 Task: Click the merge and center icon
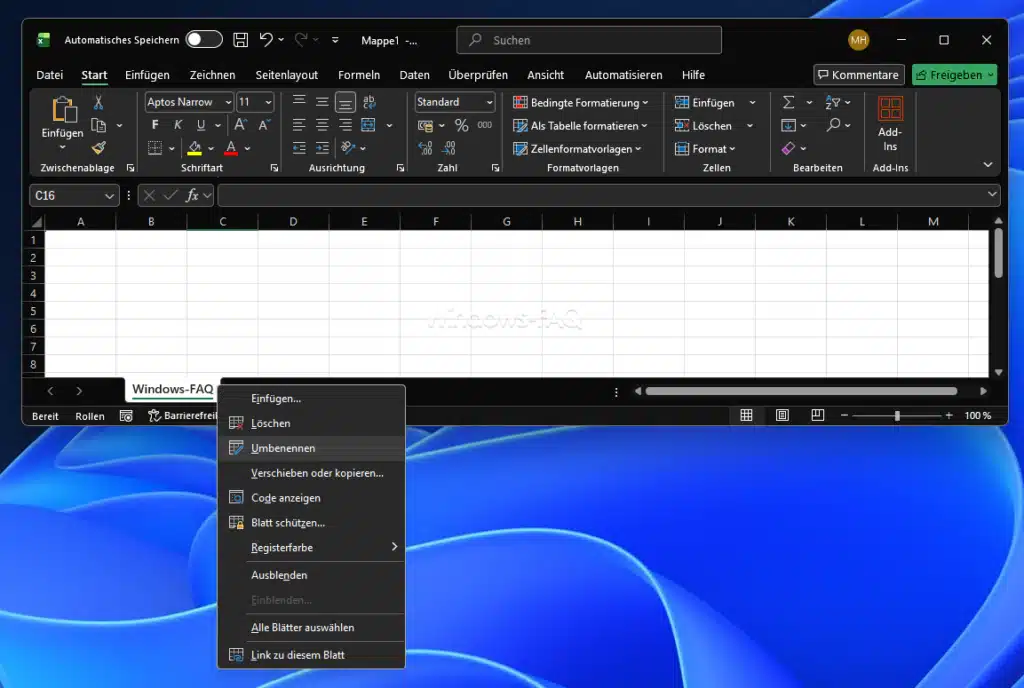(x=368, y=125)
